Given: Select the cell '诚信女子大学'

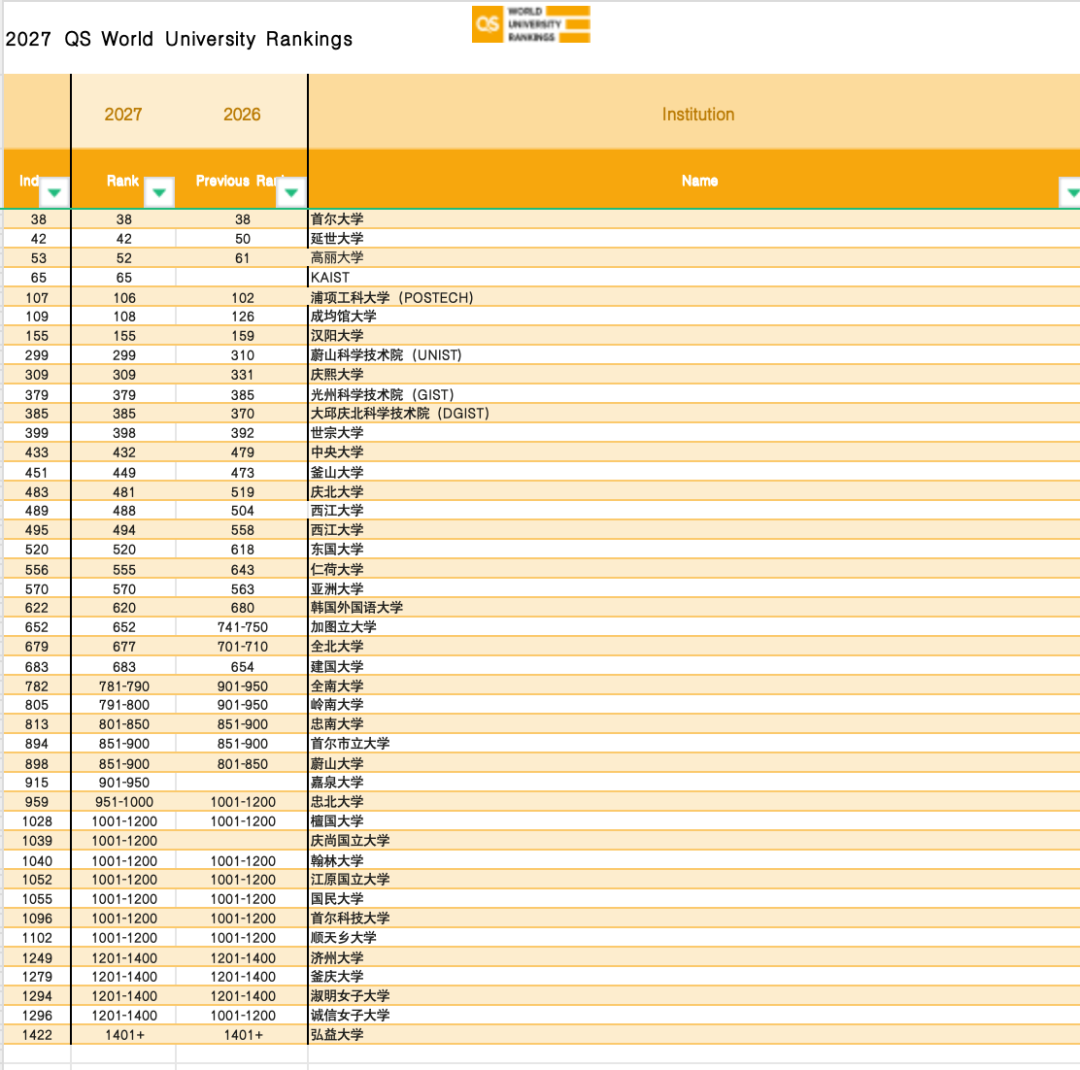Looking at the screenshot, I should pos(694,1016).
